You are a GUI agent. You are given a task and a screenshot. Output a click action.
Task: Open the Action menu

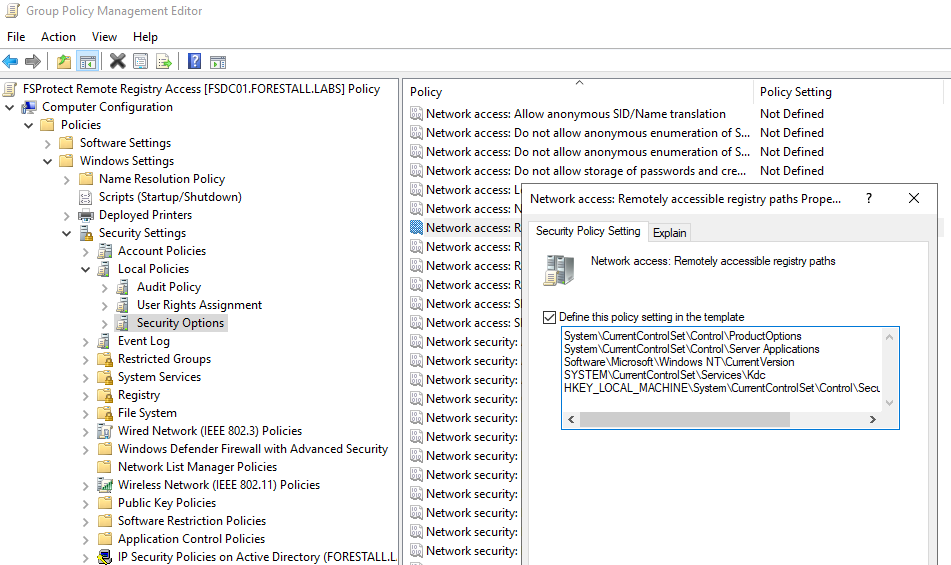coord(58,37)
